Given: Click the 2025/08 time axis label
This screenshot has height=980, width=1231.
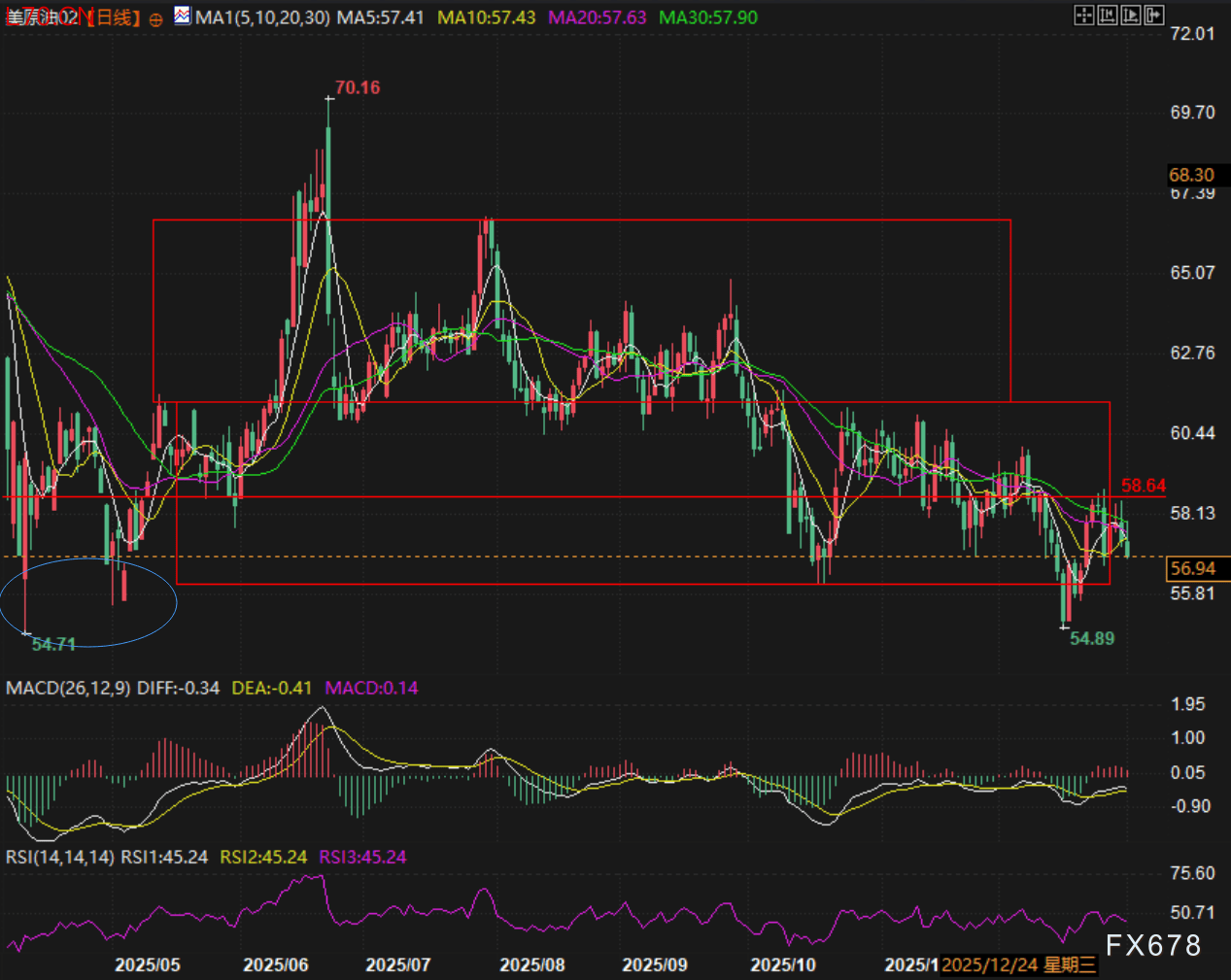Looking at the screenshot, I should [531, 964].
